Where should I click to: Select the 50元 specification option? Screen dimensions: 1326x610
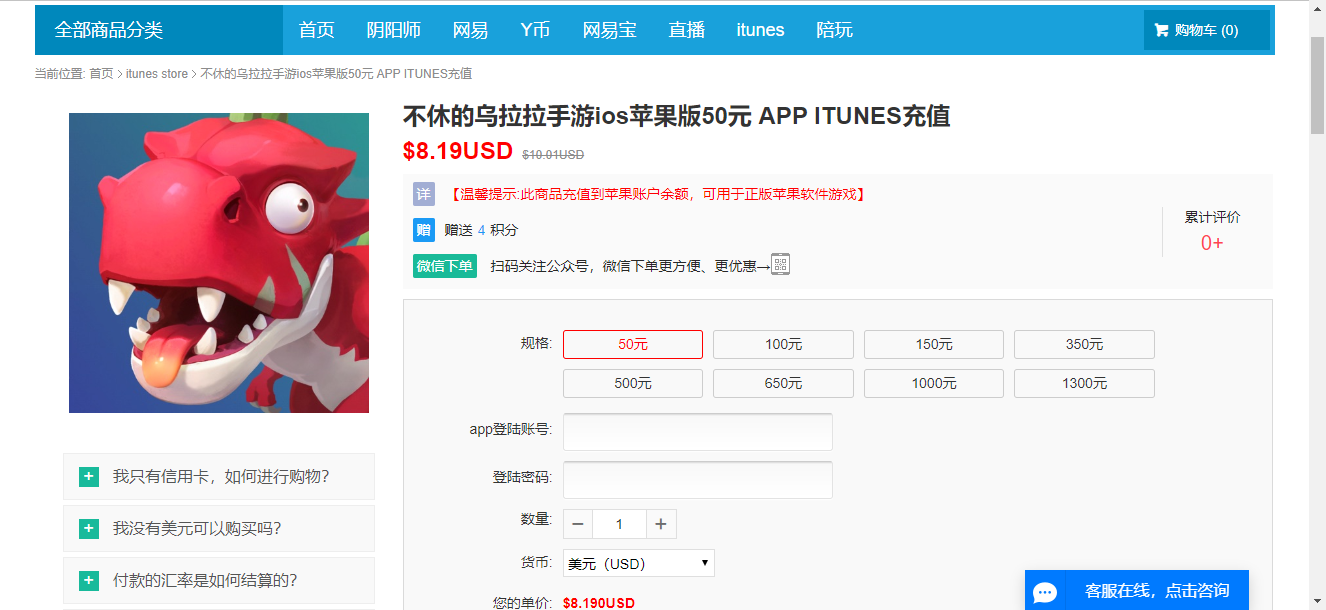pyautogui.click(x=633, y=344)
